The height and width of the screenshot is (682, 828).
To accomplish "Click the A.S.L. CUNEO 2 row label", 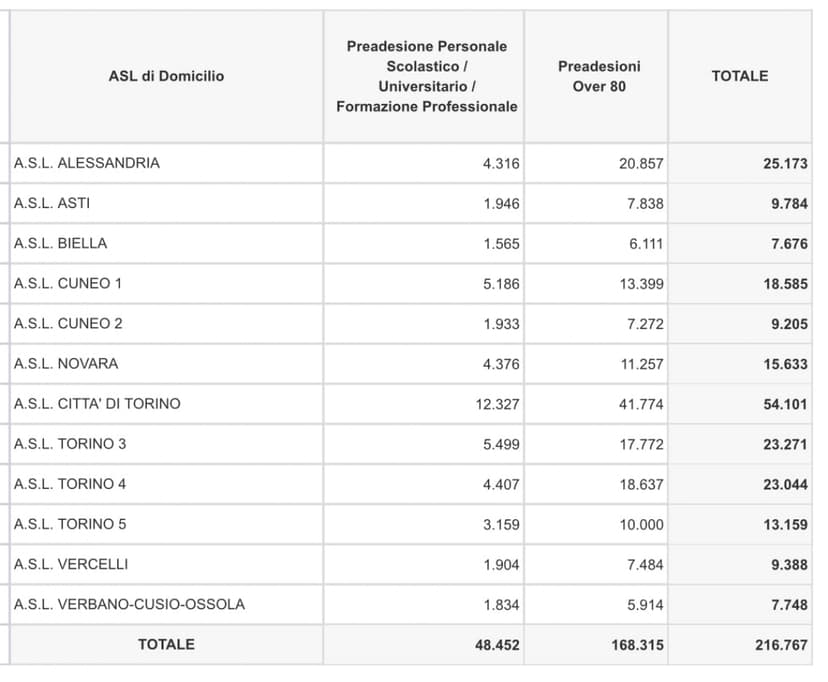I will (68, 324).
